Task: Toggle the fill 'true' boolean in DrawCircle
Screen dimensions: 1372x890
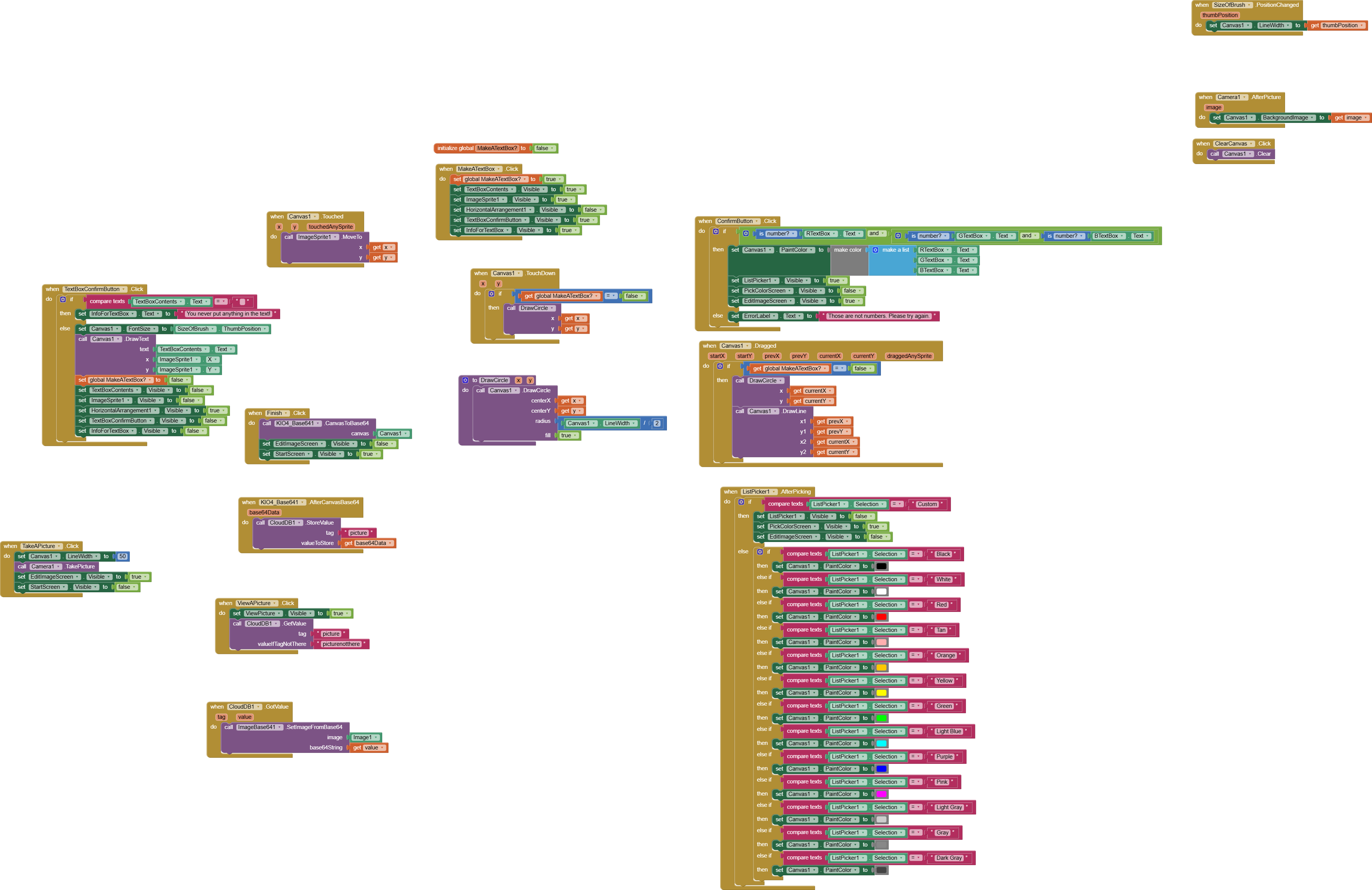Action: click(566, 436)
